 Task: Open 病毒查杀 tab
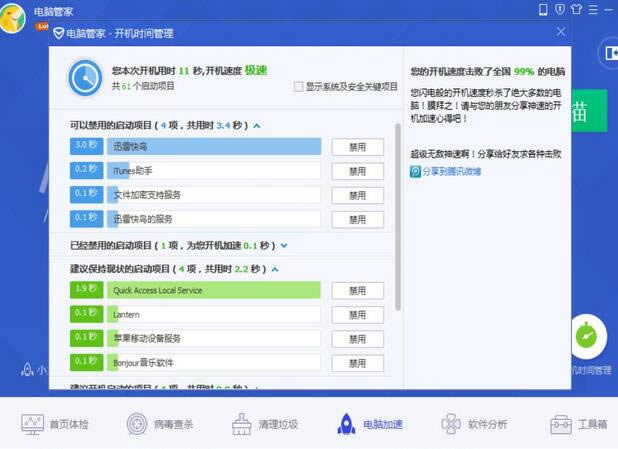pos(160,425)
